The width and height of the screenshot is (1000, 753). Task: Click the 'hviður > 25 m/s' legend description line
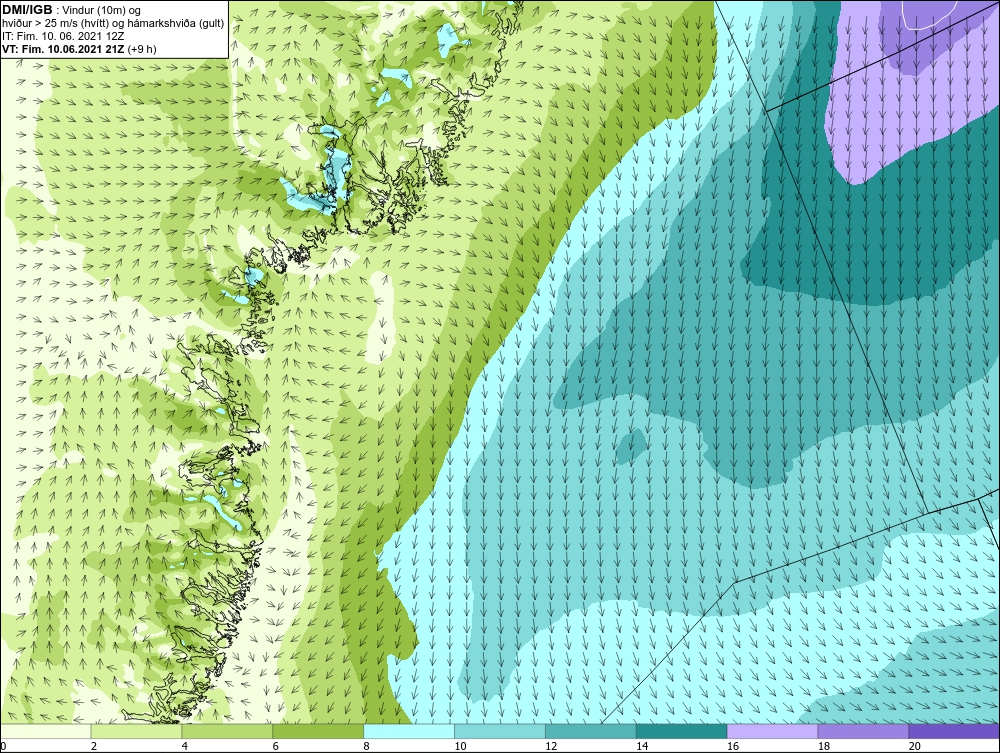[x=114, y=24]
